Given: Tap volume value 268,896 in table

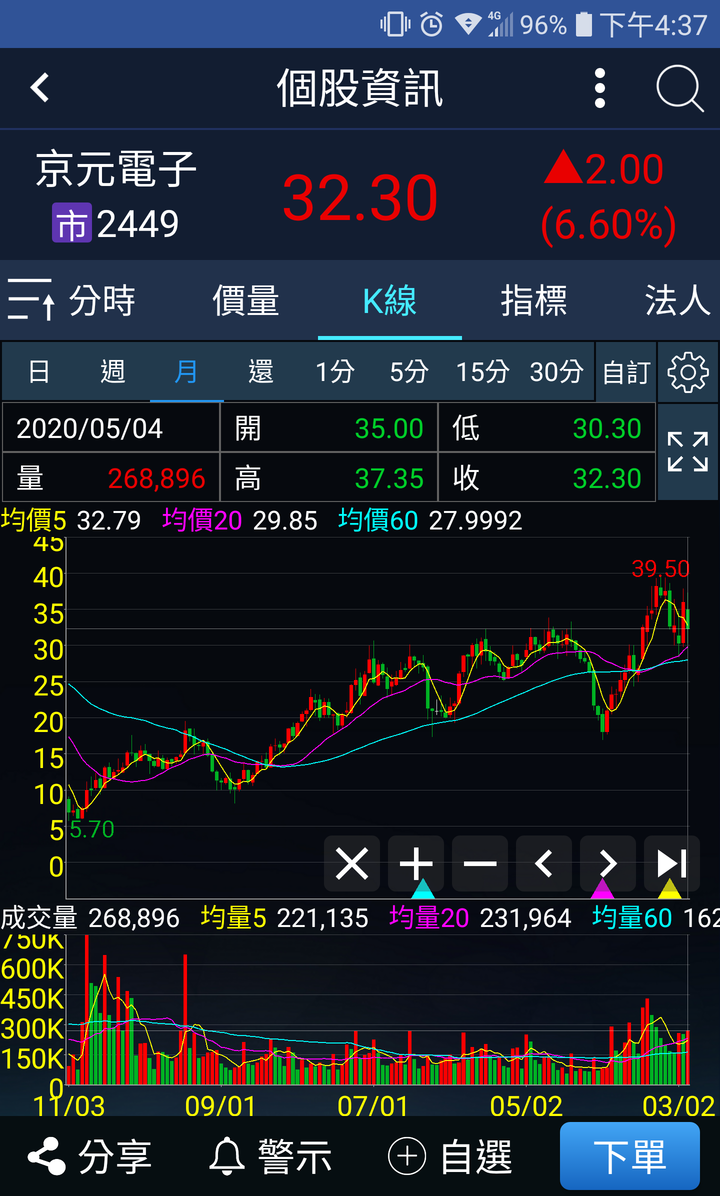Looking at the screenshot, I should (x=156, y=479).
